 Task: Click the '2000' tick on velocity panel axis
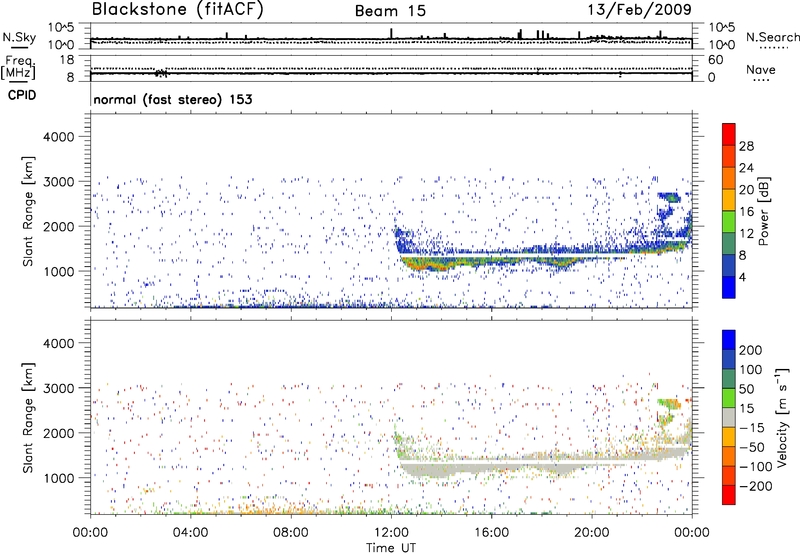pos(58,433)
